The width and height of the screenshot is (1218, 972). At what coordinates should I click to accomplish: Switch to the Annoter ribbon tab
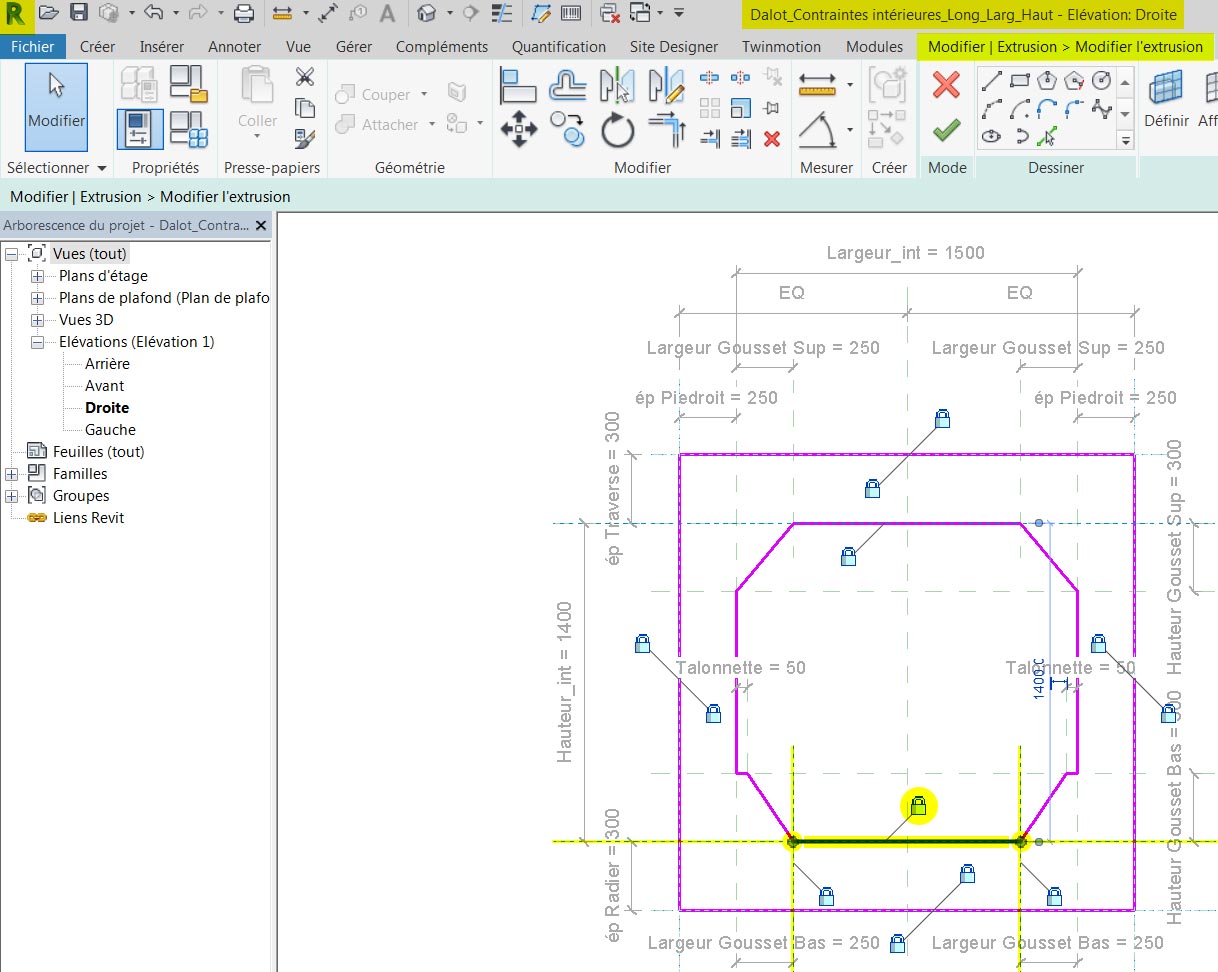click(x=234, y=46)
